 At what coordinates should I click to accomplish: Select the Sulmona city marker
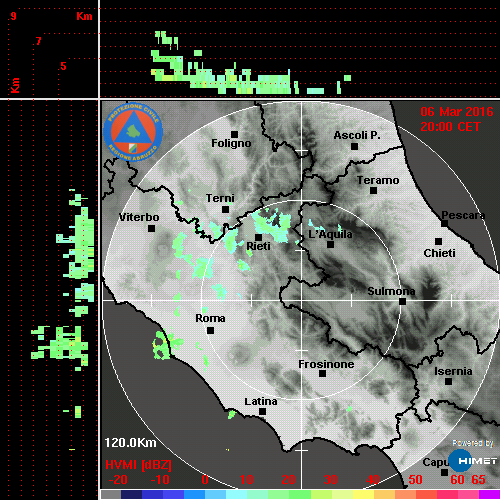pyautogui.click(x=402, y=301)
